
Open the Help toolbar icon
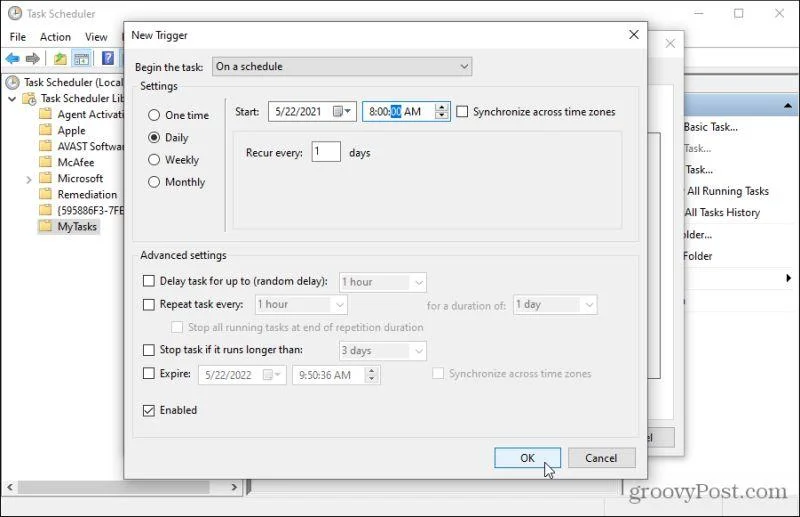pos(108,58)
